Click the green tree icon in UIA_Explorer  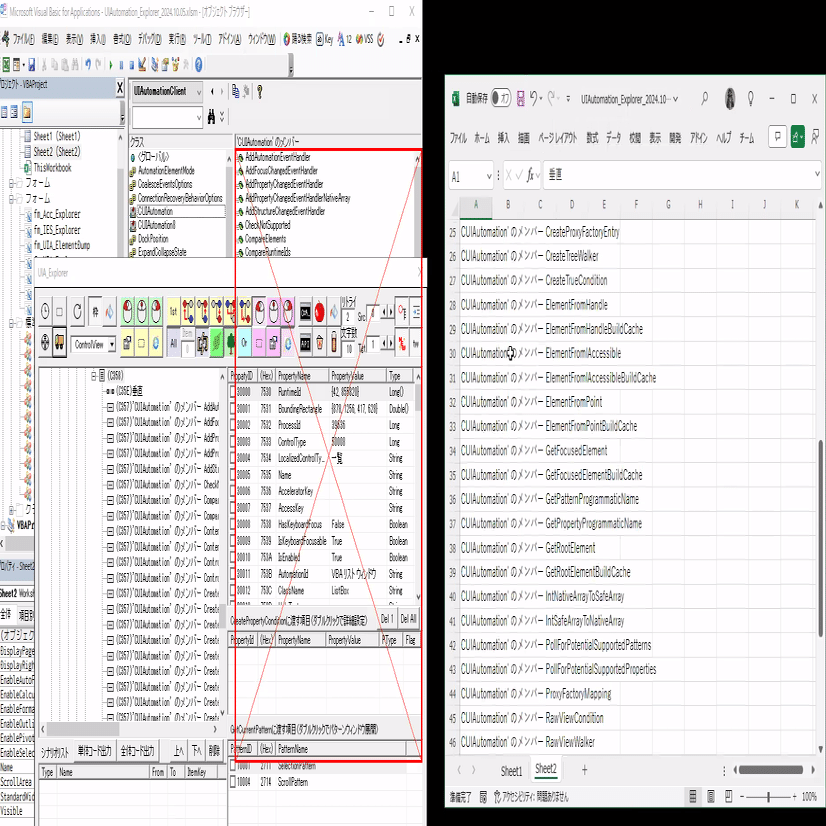[231, 343]
